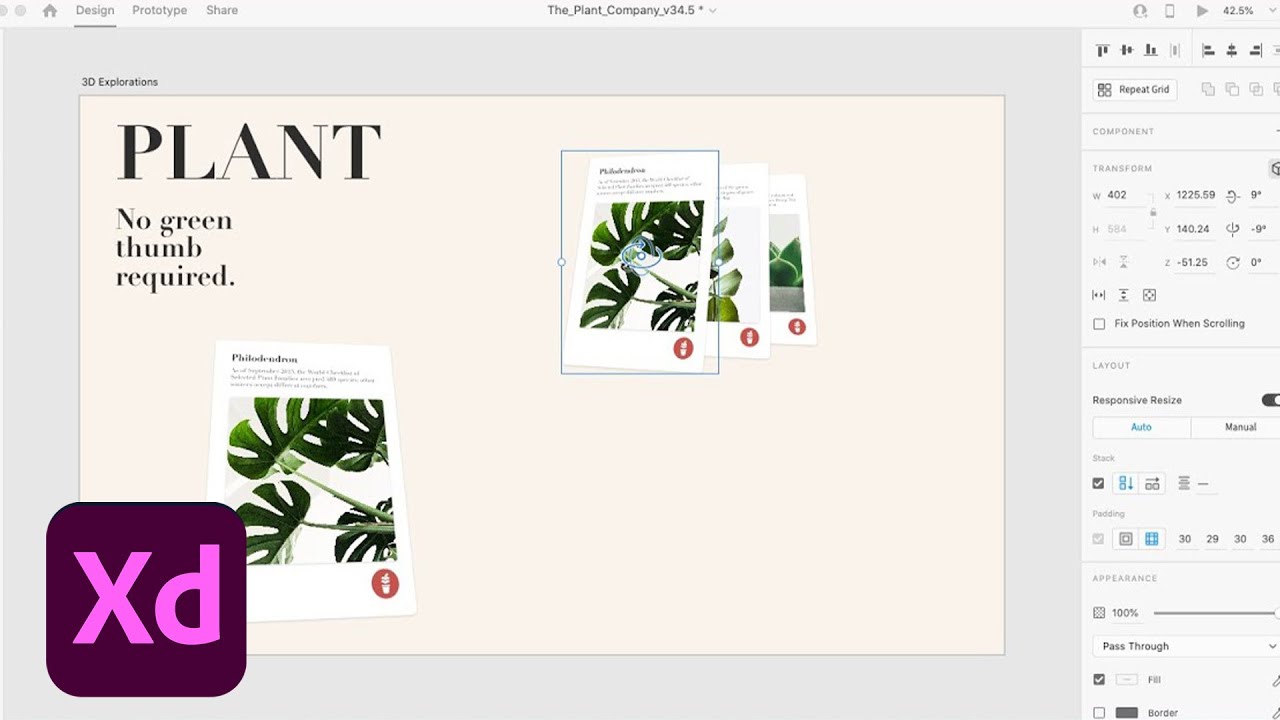Set vertical scrolling option icon

tap(1124, 295)
